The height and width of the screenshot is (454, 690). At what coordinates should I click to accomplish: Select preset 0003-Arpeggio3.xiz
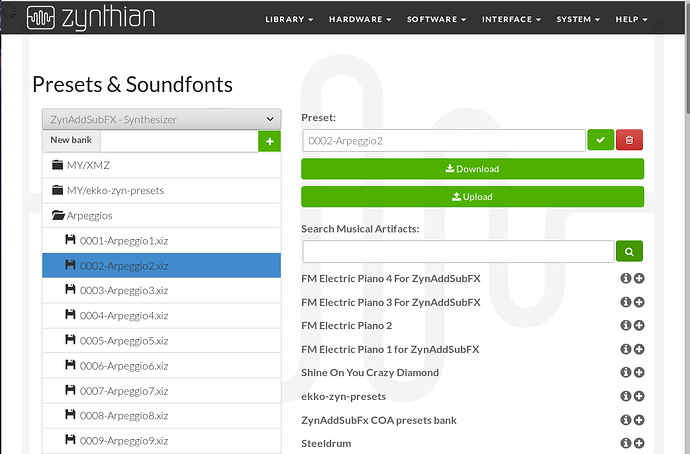161,290
